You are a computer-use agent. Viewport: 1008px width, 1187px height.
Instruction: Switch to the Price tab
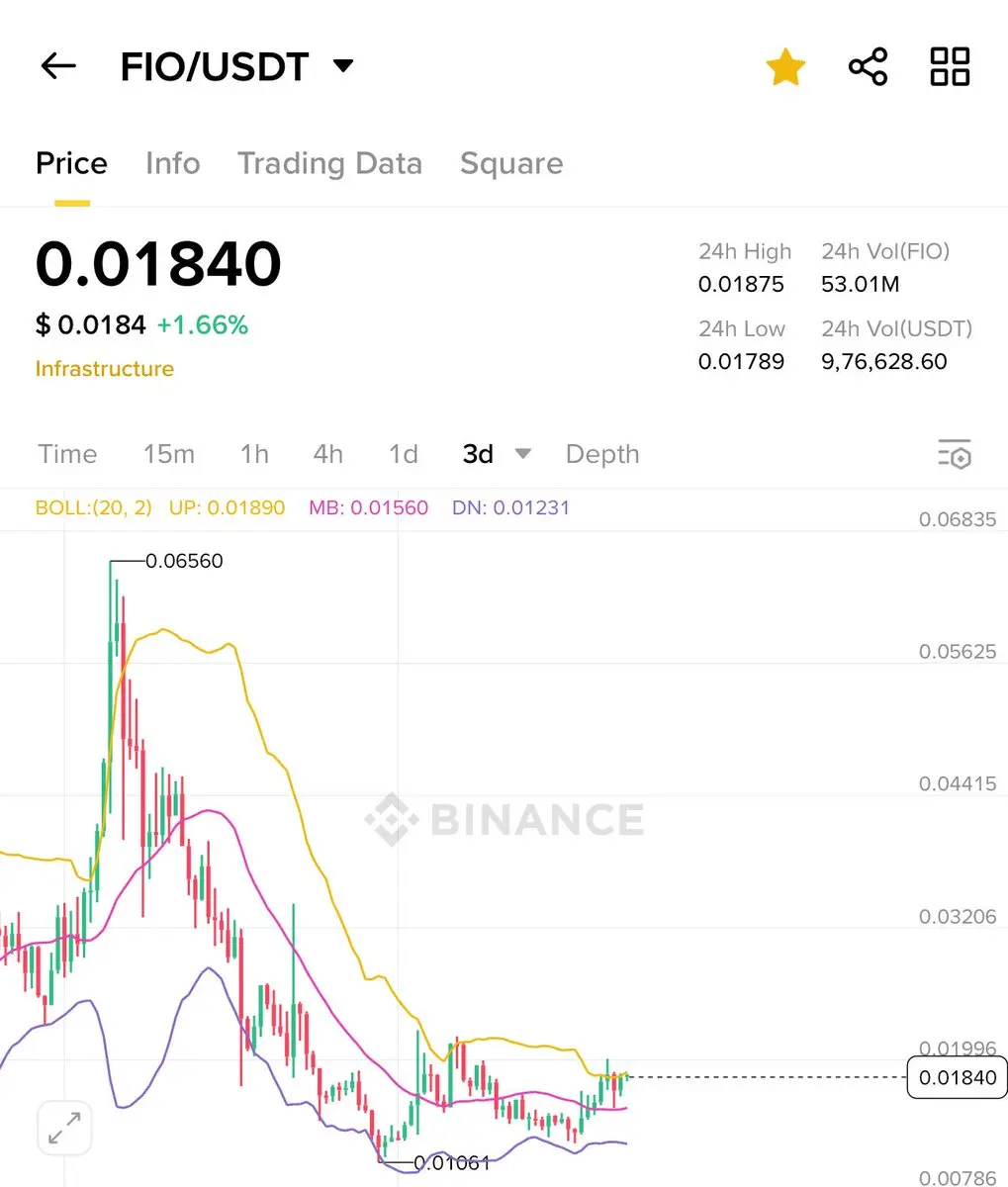[x=71, y=163]
